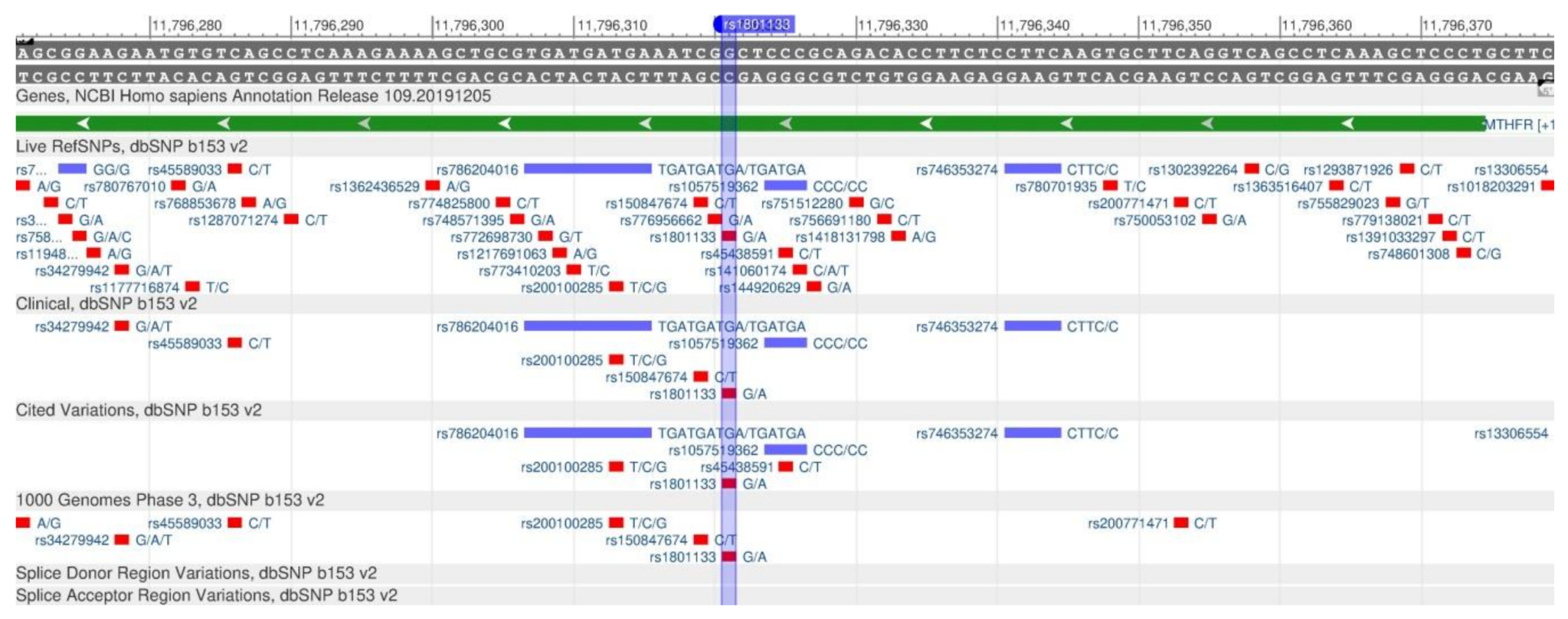The height and width of the screenshot is (619, 1568).
Task: Click rs1801133 in the Cited Variations track
Action: pyautogui.click(x=729, y=484)
